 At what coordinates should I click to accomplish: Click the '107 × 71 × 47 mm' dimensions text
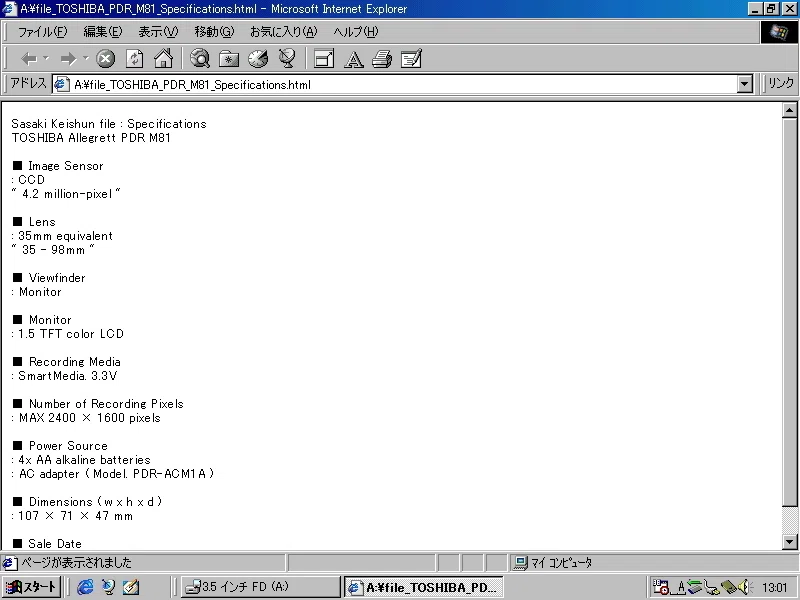point(76,516)
